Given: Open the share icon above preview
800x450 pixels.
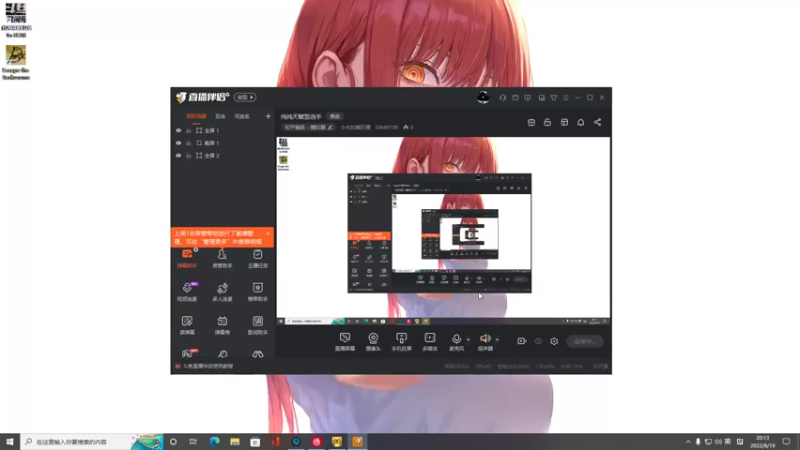Looking at the screenshot, I should 597,122.
